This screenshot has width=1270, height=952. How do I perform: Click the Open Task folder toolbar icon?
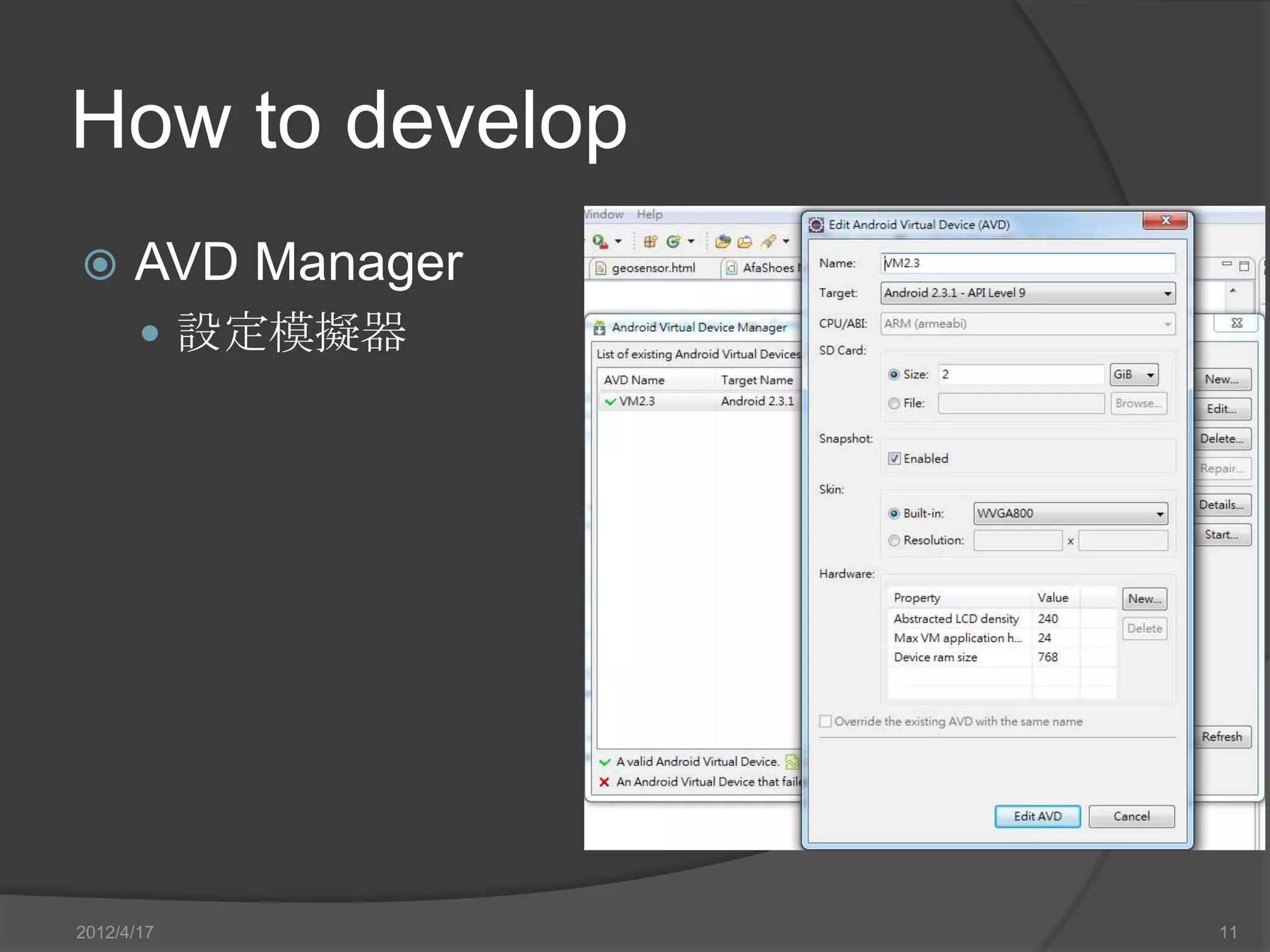[745, 242]
